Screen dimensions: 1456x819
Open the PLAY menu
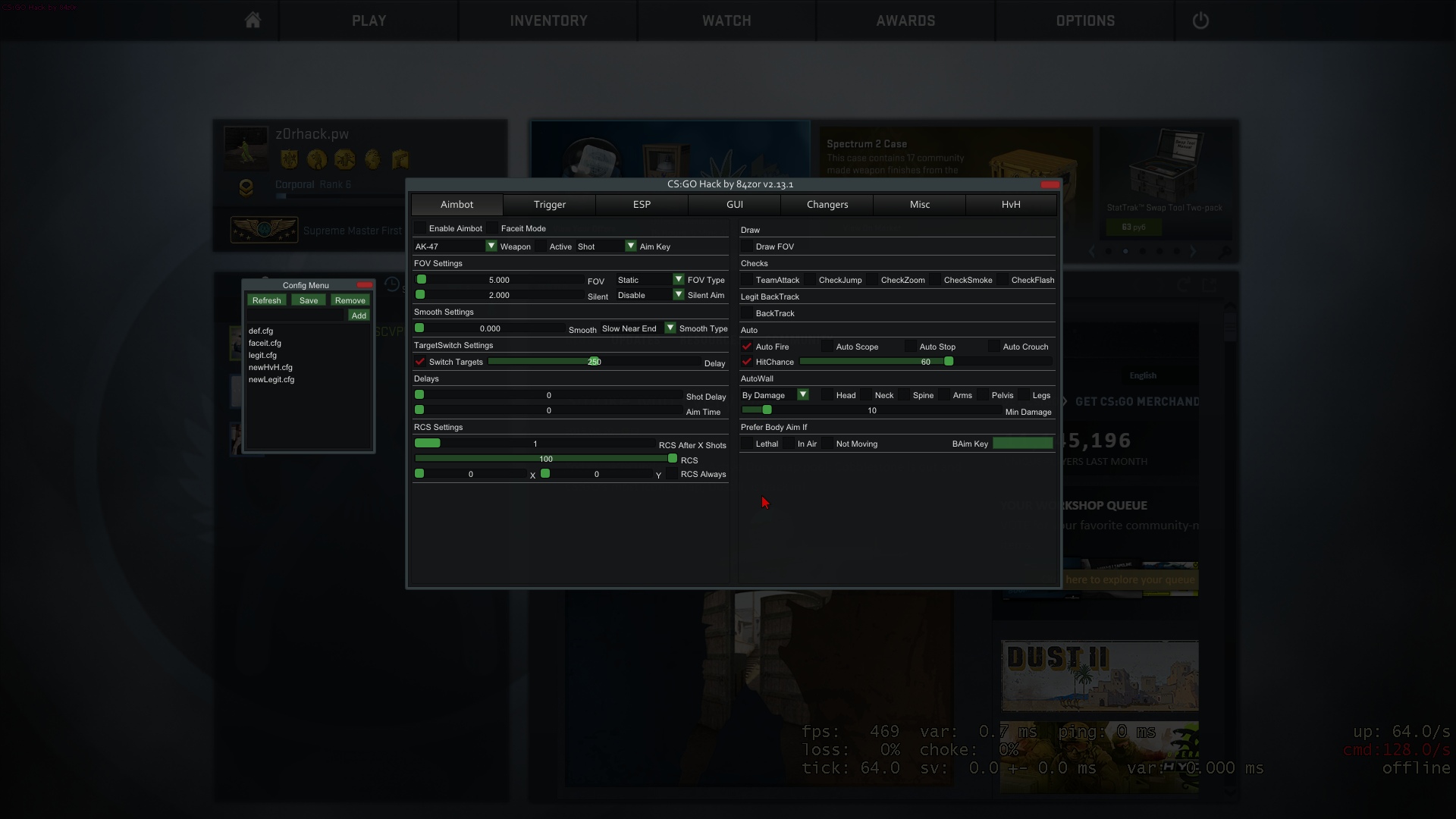369,20
